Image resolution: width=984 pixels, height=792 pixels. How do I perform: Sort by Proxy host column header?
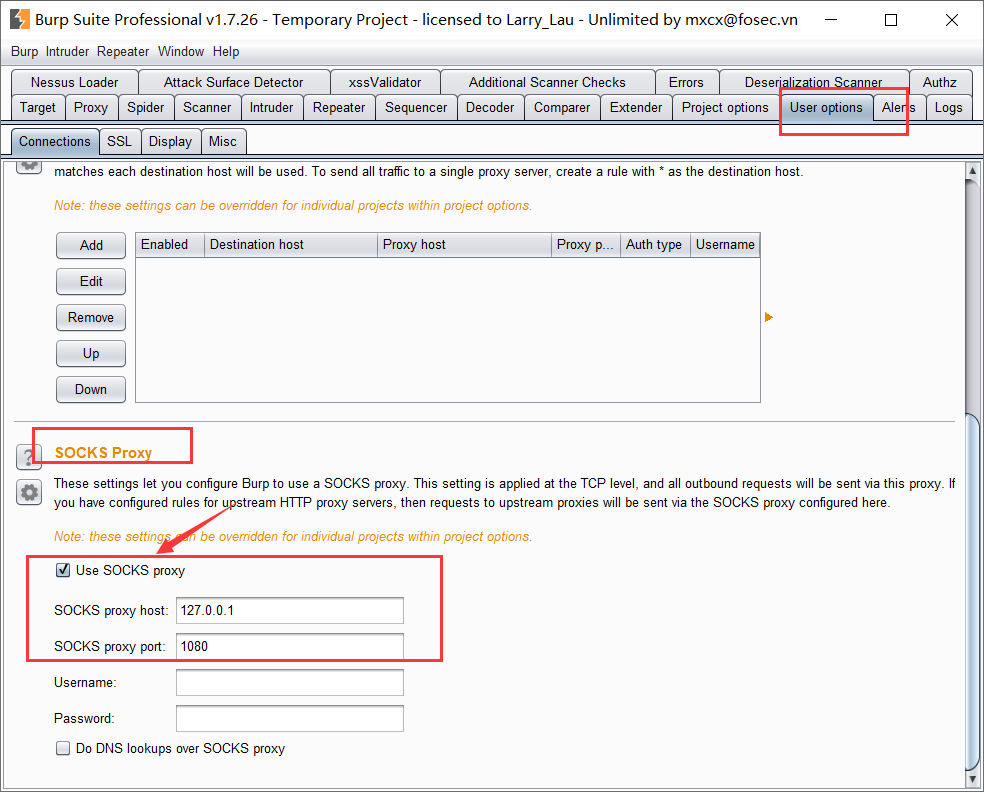pos(464,245)
